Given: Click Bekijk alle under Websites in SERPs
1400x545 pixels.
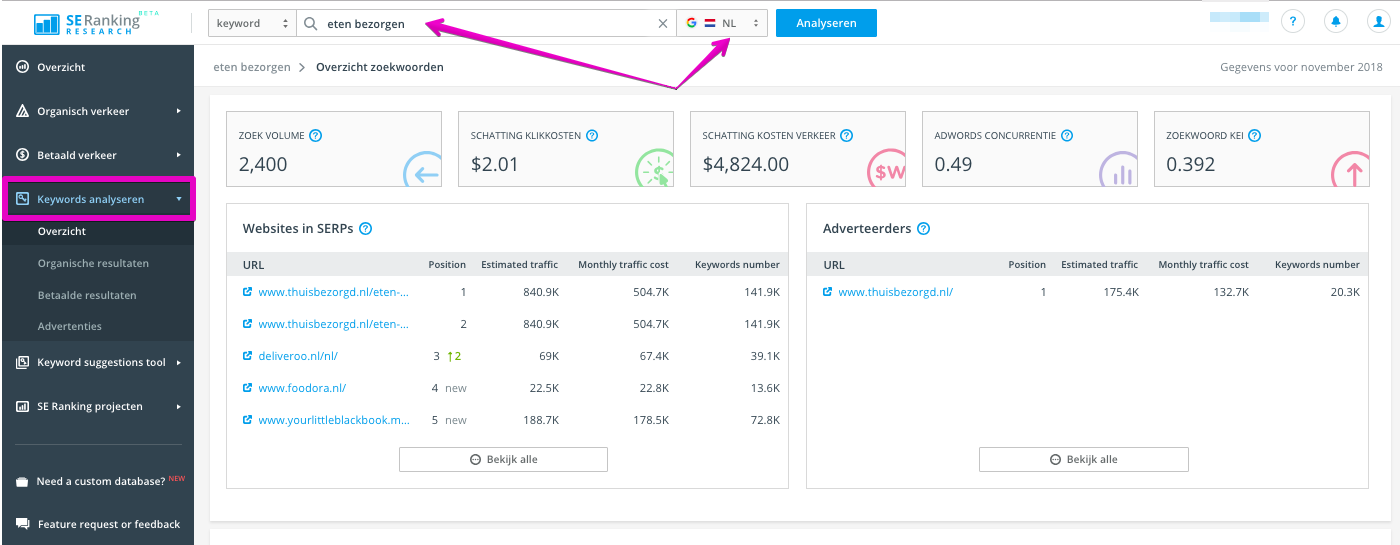Looking at the screenshot, I should (503, 459).
